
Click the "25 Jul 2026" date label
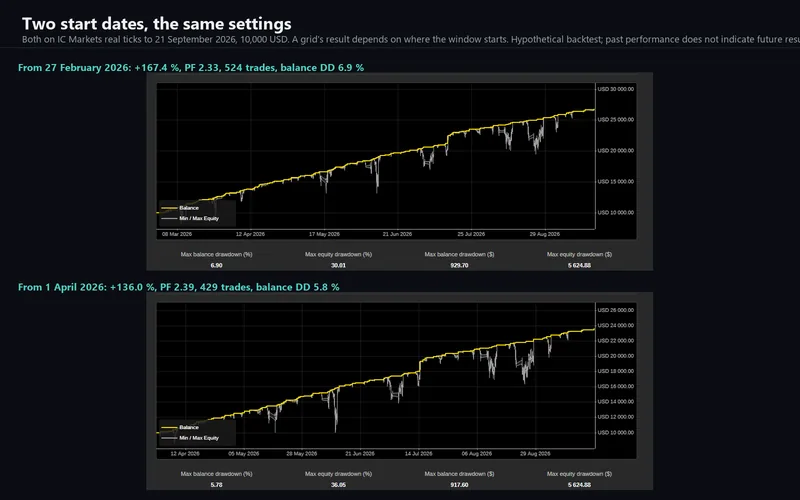[x=471, y=234]
